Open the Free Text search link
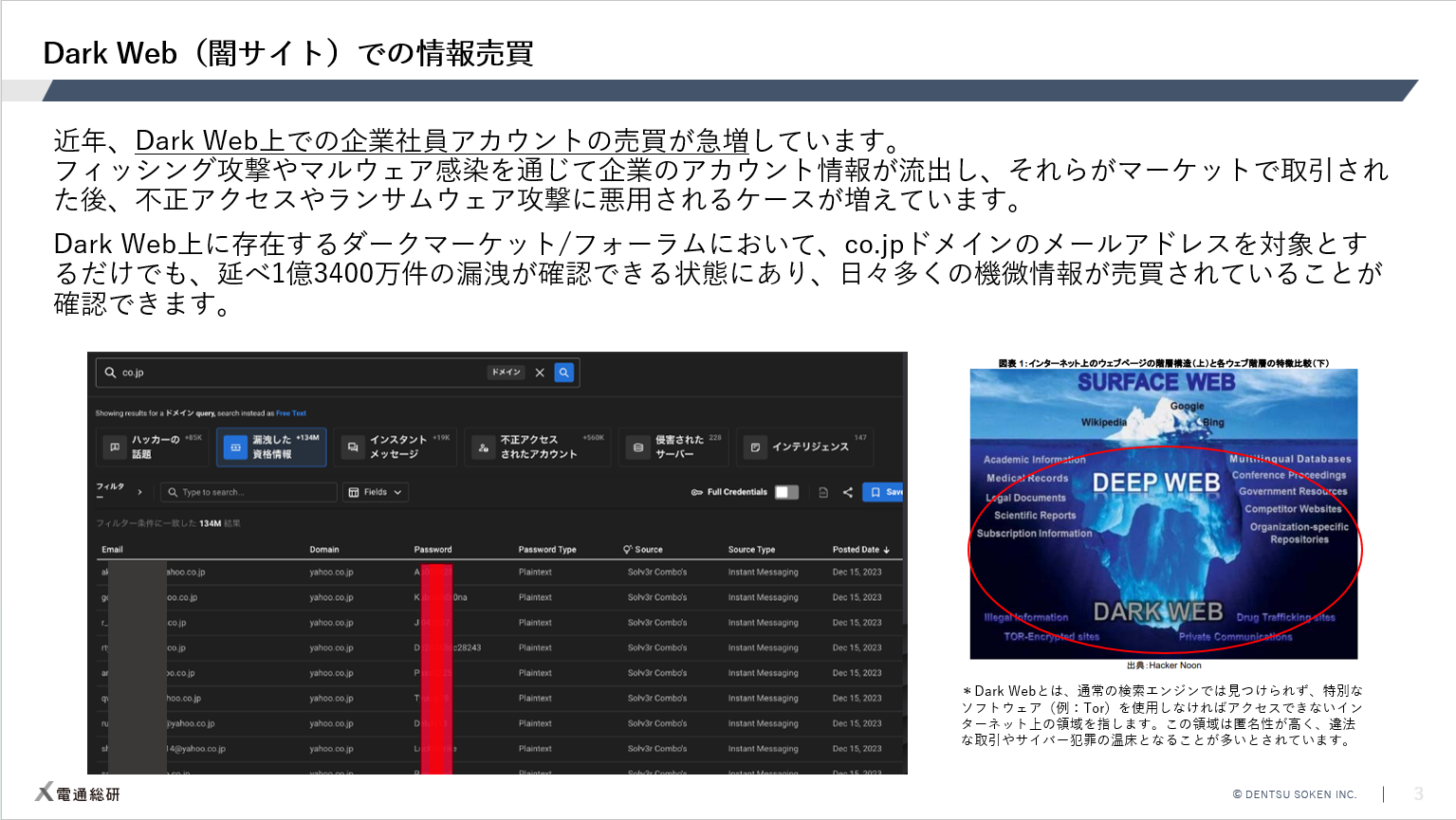The height and width of the screenshot is (820, 1456). pos(290,413)
